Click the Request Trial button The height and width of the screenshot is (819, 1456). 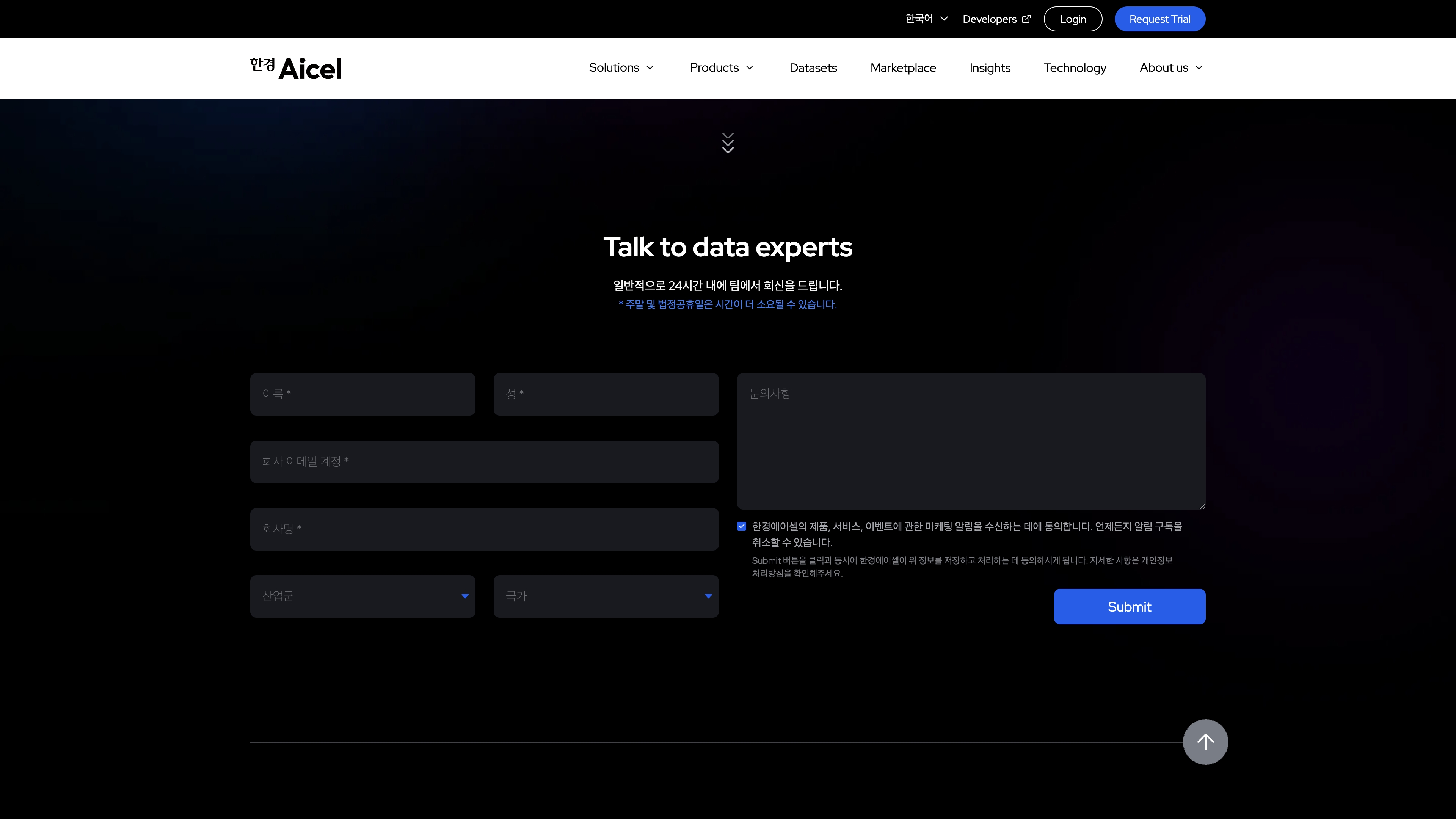(1160, 19)
